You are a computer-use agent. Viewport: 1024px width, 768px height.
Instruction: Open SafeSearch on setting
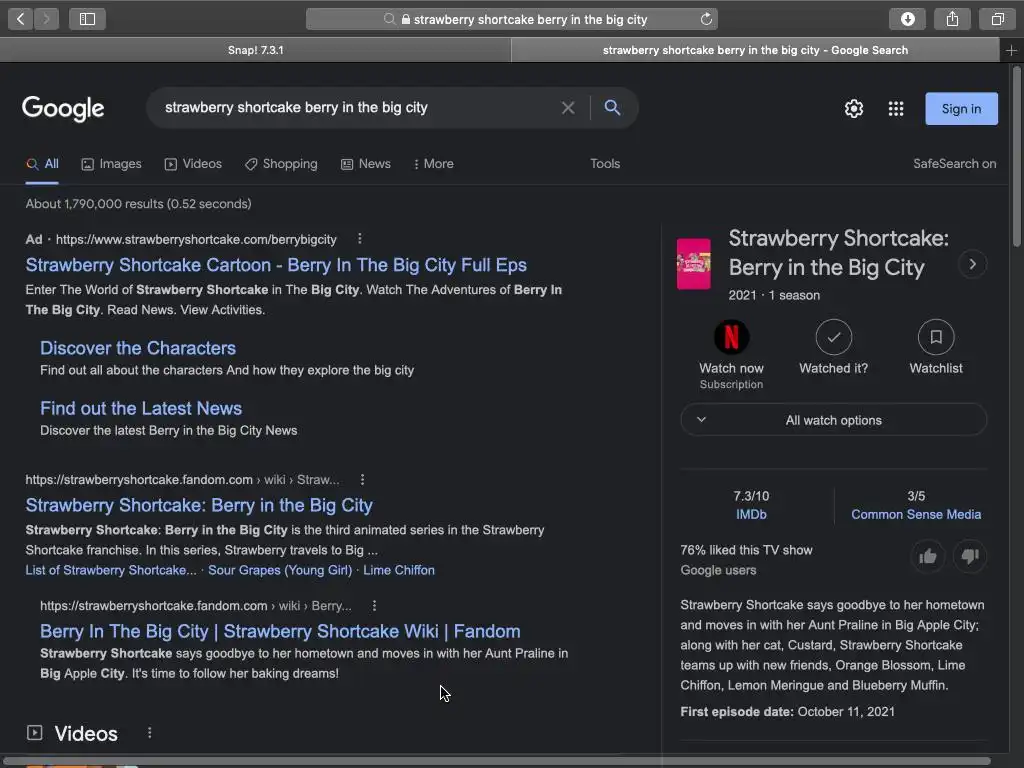tap(954, 164)
